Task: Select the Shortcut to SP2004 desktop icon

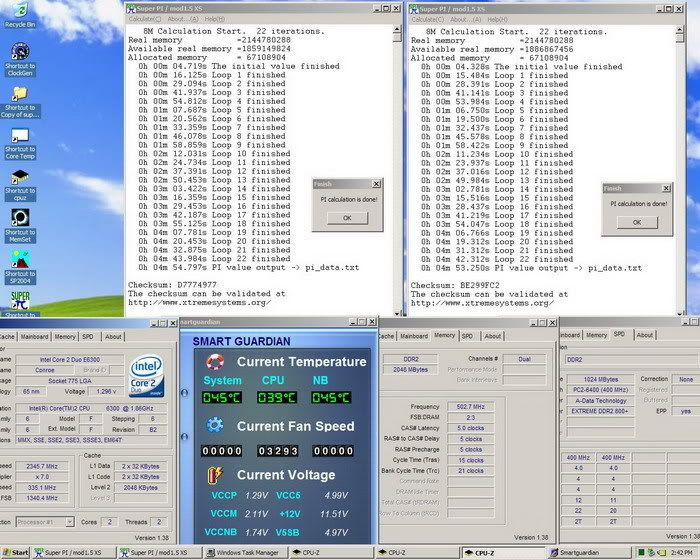Action: click(x=20, y=267)
